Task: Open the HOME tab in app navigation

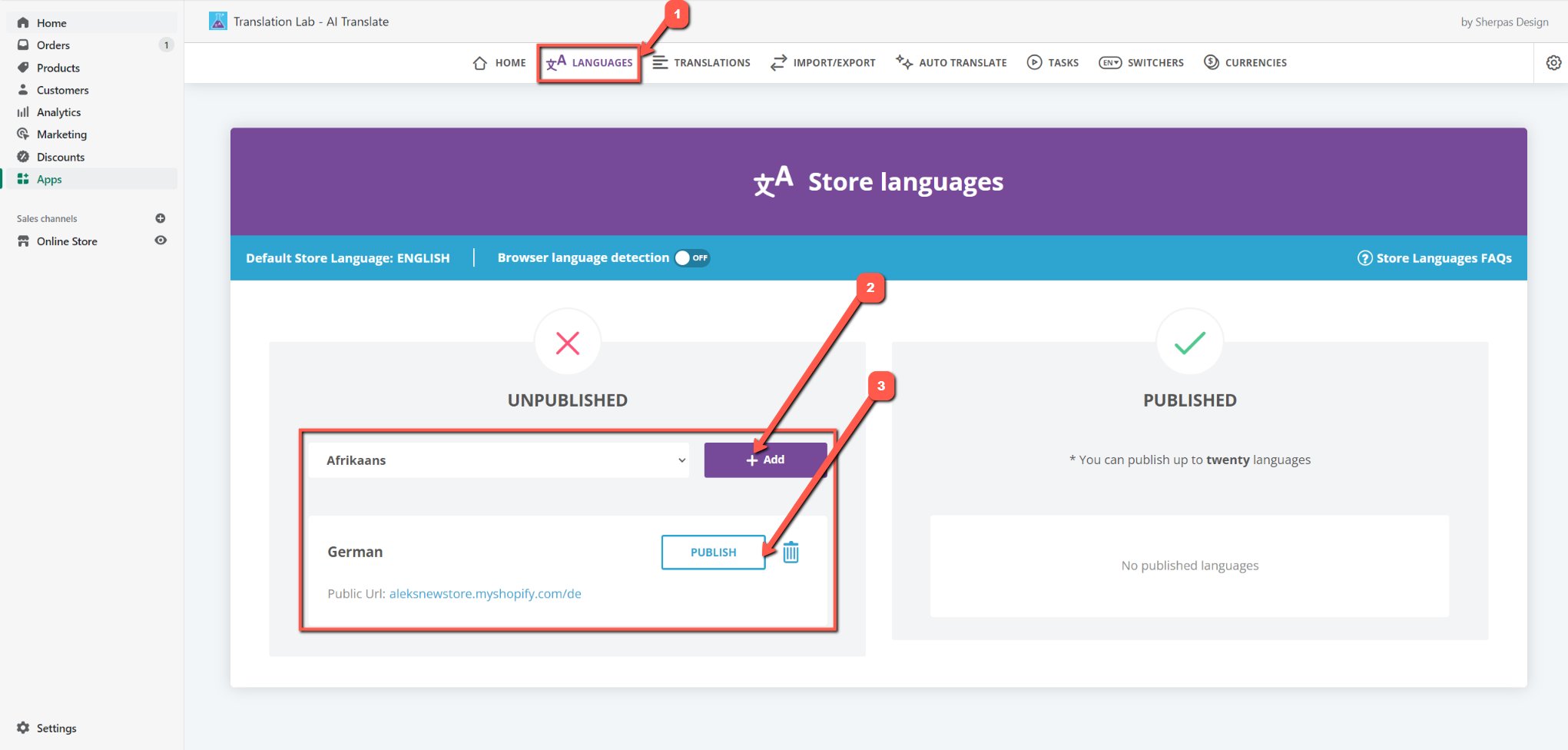Action: tap(499, 63)
